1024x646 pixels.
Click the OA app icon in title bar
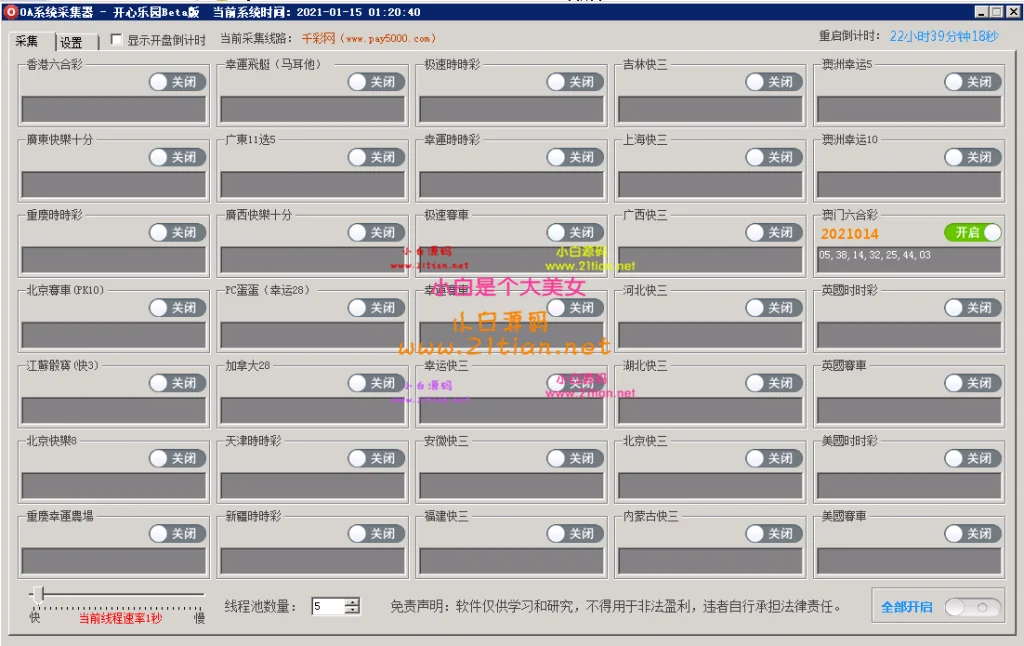(x=11, y=12)
